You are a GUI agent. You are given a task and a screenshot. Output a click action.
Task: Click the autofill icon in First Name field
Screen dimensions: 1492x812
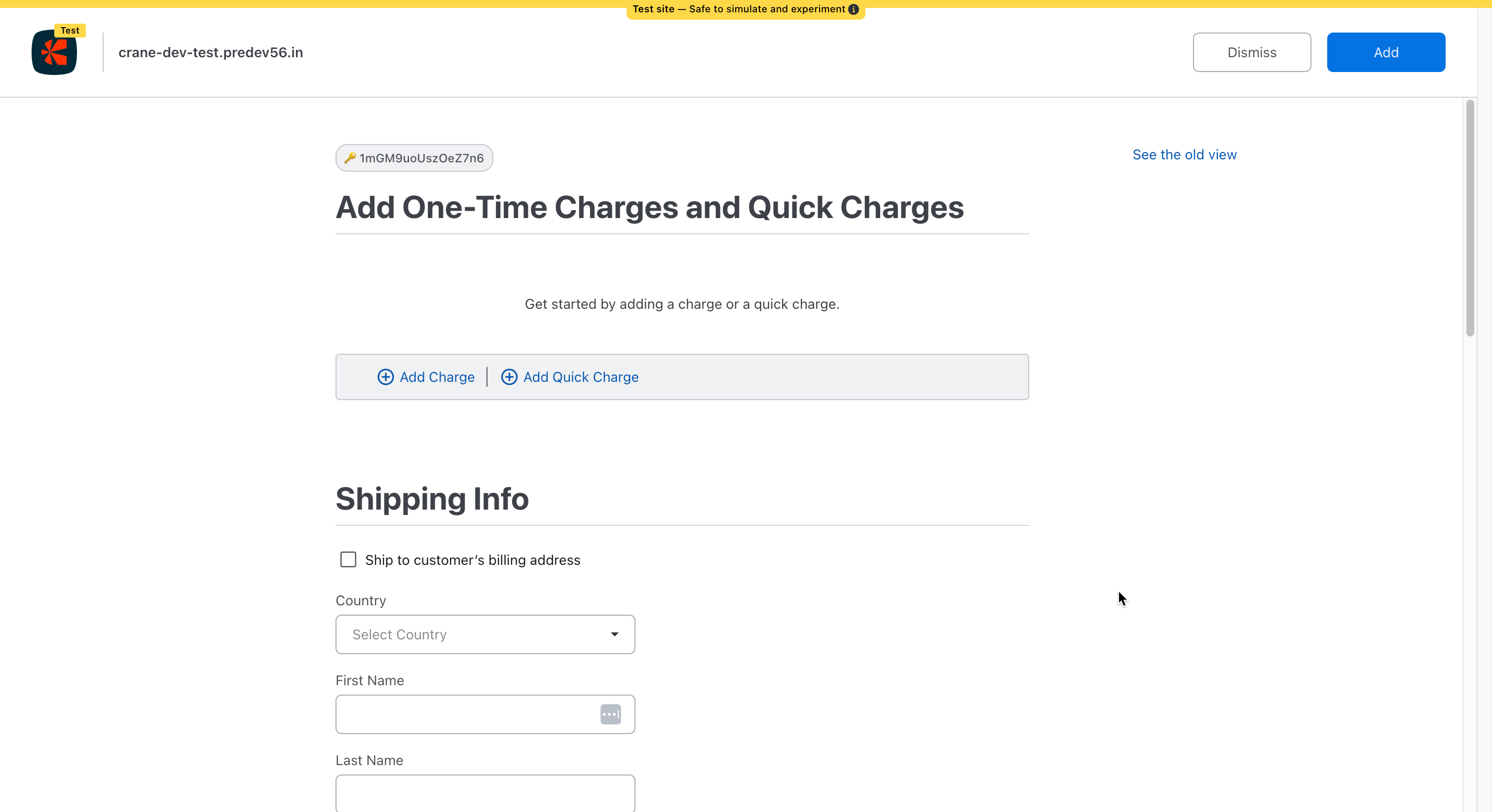610,714
